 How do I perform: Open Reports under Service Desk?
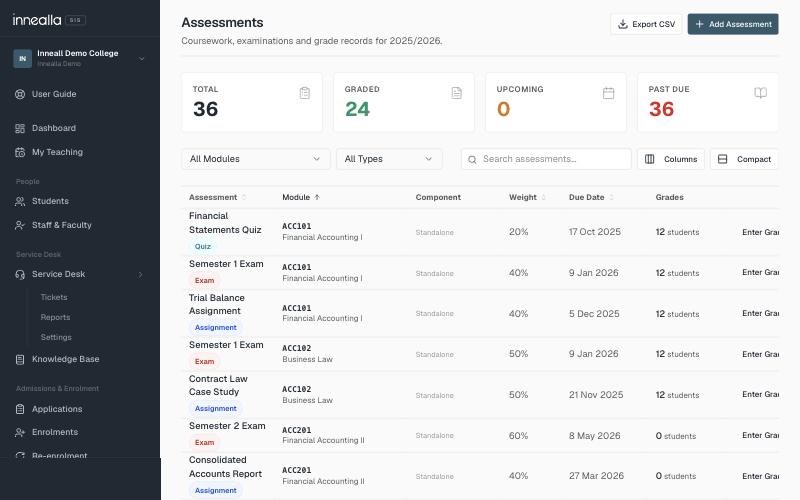pyautogui.click(x=55, y=317)
